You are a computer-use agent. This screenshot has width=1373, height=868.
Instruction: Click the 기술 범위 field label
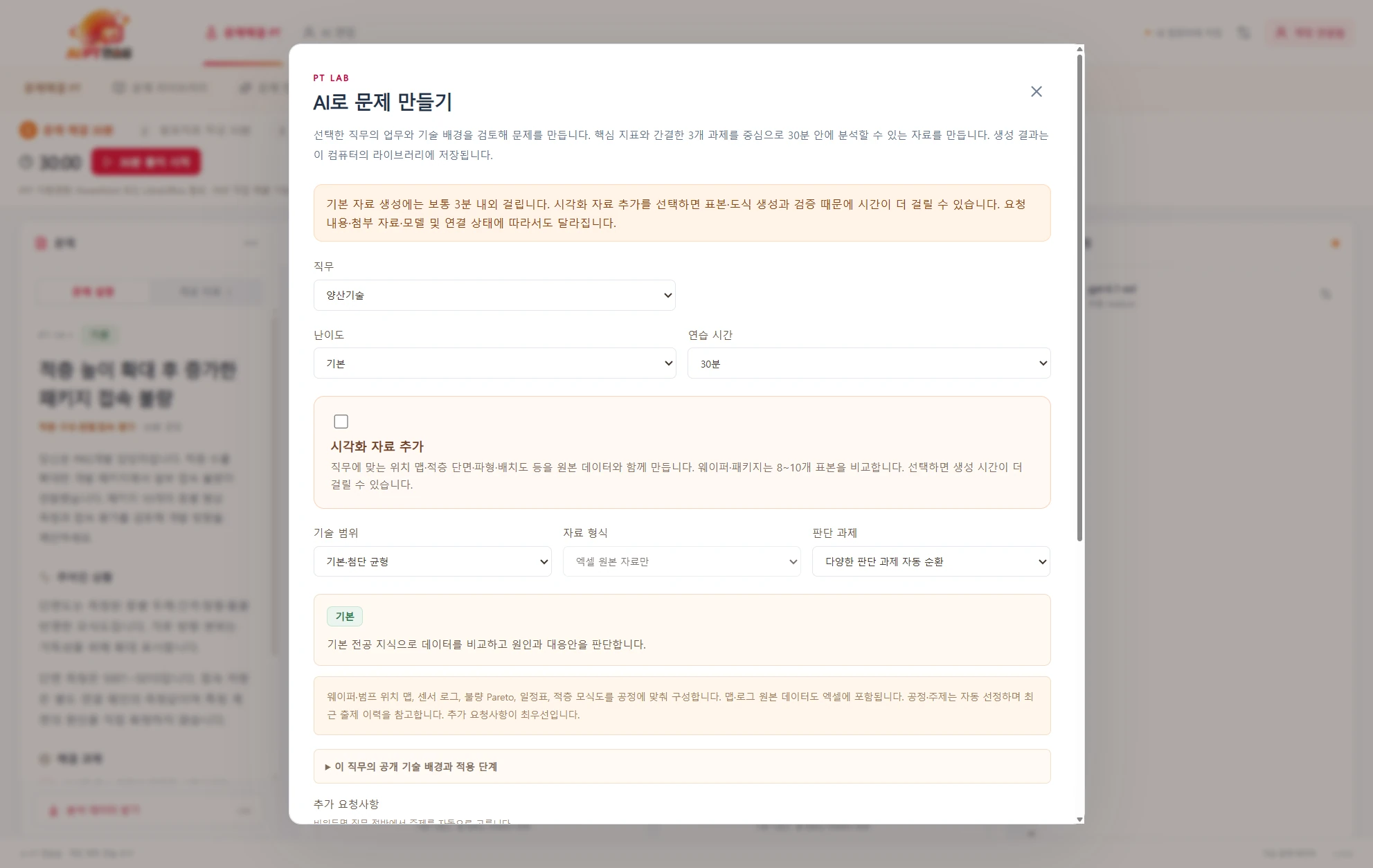[336, 533]
